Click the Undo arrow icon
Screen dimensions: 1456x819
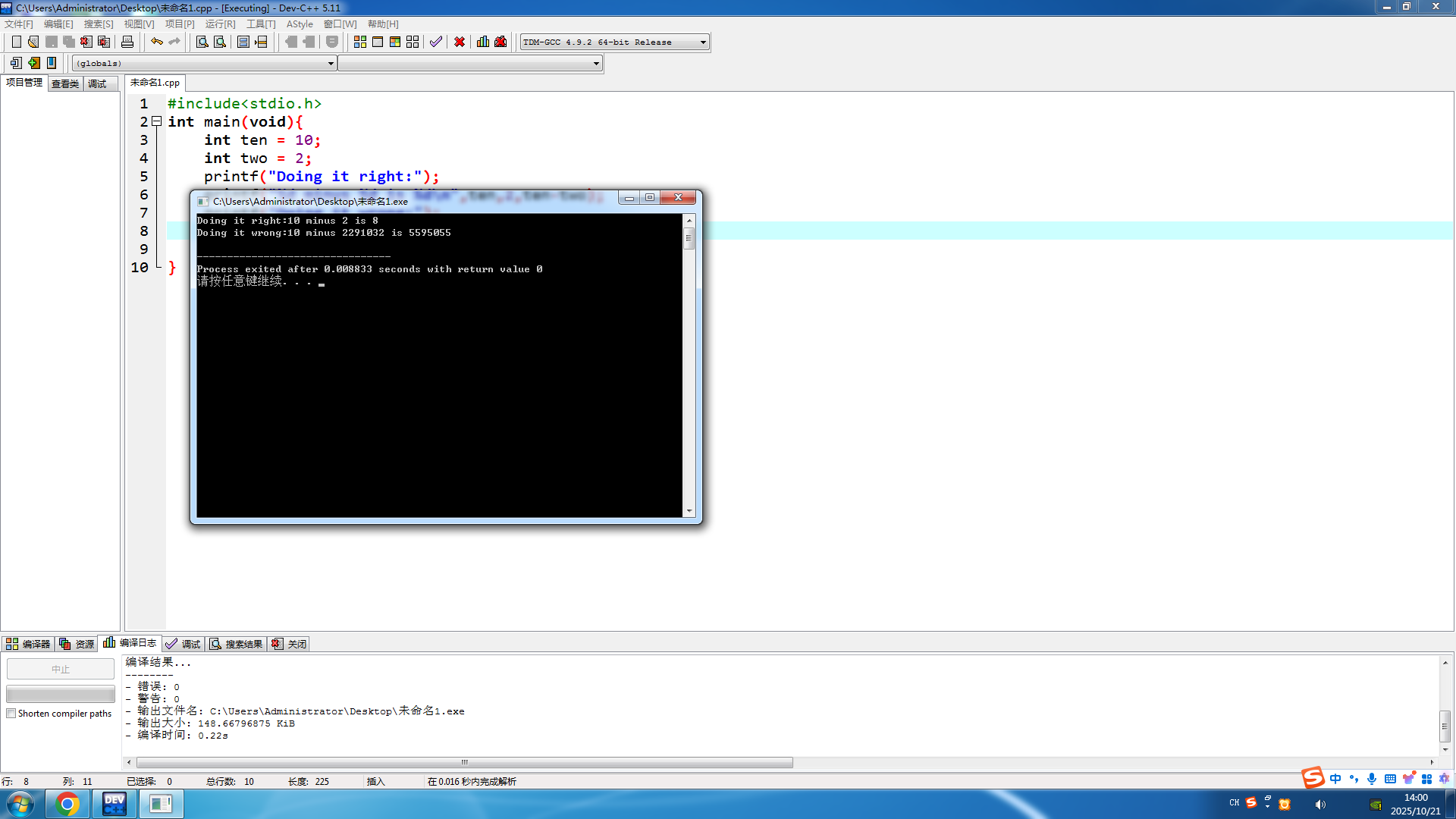(156, 42)
